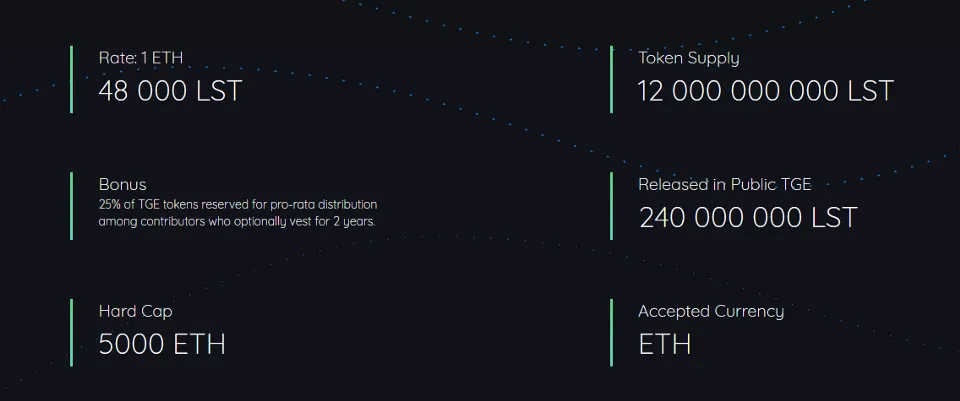
Task: Select the ETH accepted currency value
Action: [x=665, y=345]
